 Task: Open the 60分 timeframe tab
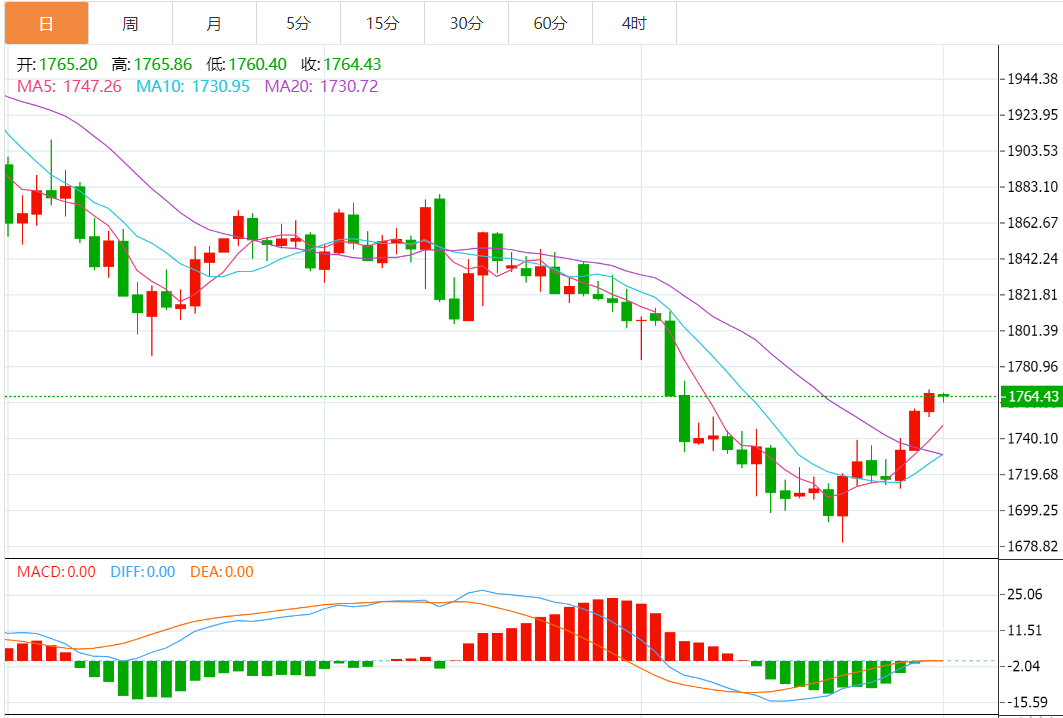point(550,24)
